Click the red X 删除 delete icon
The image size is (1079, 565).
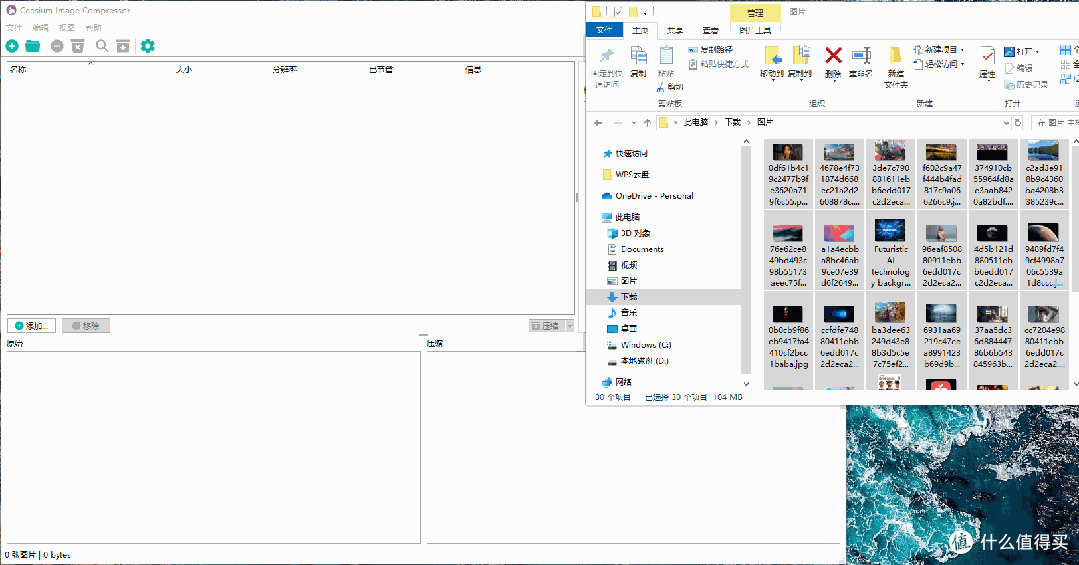[833, 55]
